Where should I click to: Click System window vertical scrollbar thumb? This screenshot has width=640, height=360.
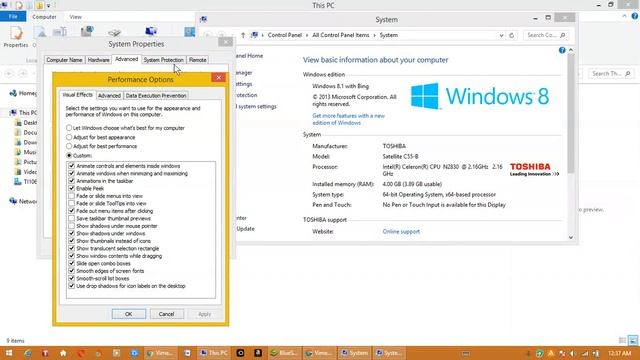tap(571, 114)
